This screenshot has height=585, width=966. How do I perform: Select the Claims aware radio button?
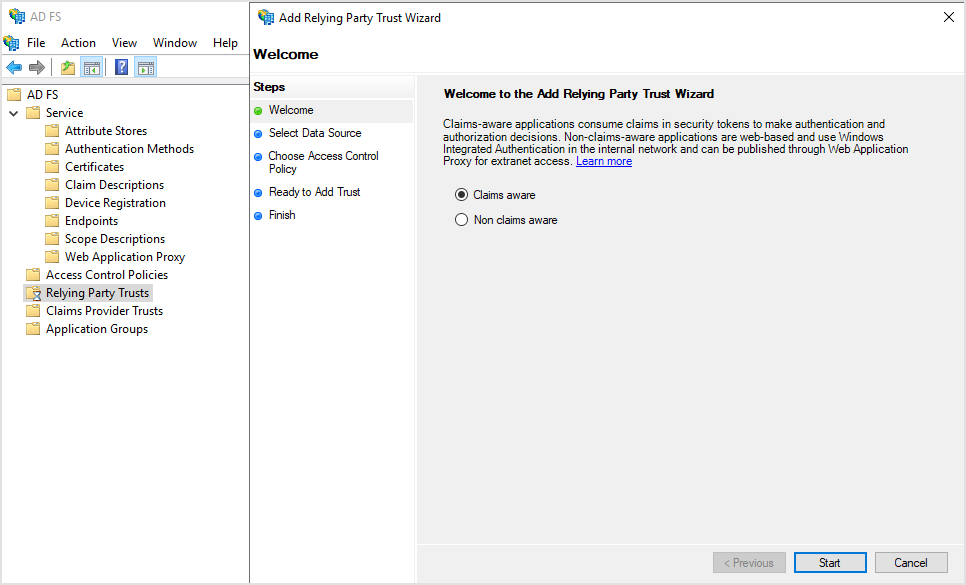point(461,195)
